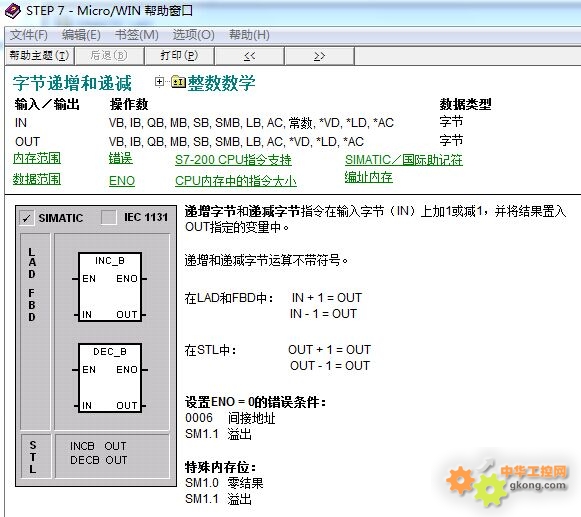Open the 编址内存 link

coord(368,177)
